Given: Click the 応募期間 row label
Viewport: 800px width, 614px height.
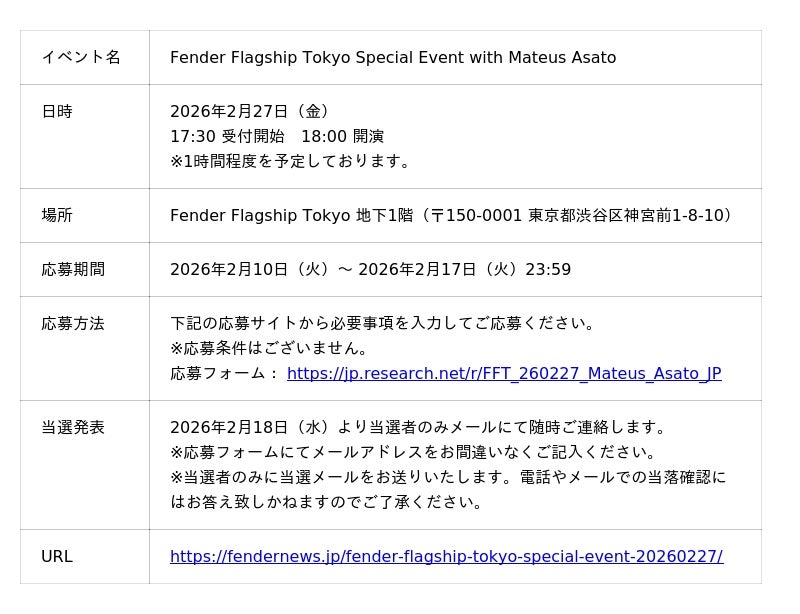Looking at the screenshot, I should [x=73, y=269].
